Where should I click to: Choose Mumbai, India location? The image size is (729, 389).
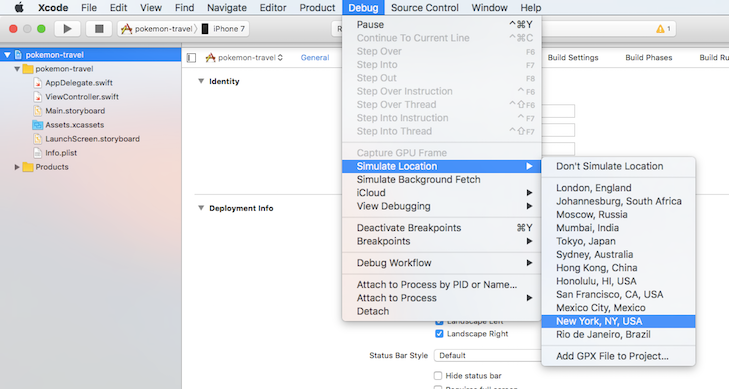pyautogui.click(x=618, y=228)
